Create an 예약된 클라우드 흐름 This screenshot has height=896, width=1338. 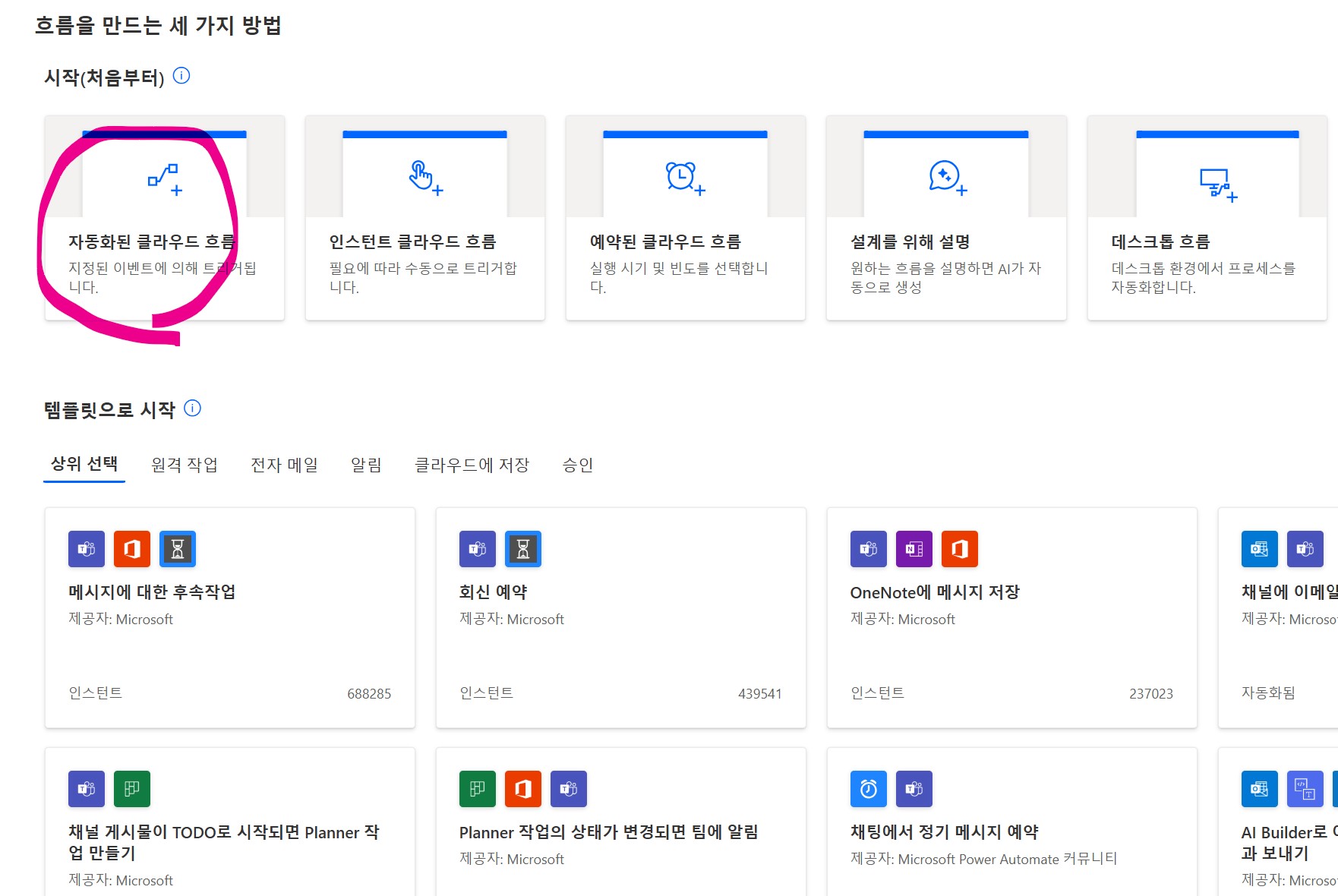click(686, 218)
